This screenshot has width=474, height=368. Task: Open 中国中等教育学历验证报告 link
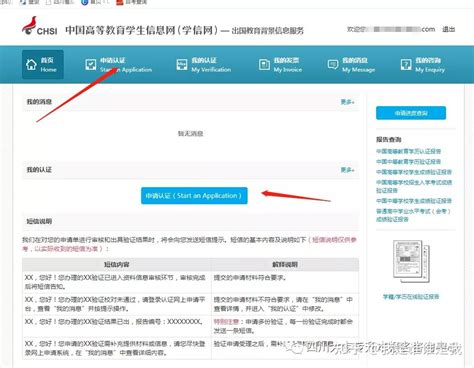[408, 162]
